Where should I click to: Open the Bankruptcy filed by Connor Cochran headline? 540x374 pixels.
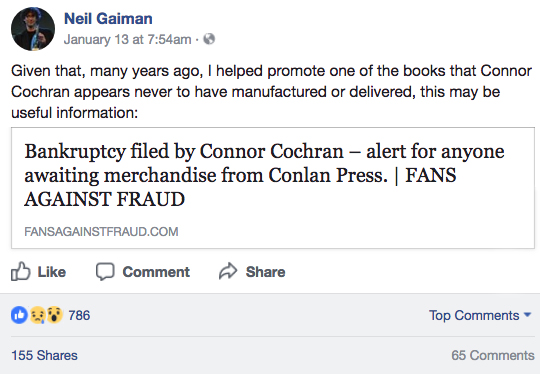264,175
